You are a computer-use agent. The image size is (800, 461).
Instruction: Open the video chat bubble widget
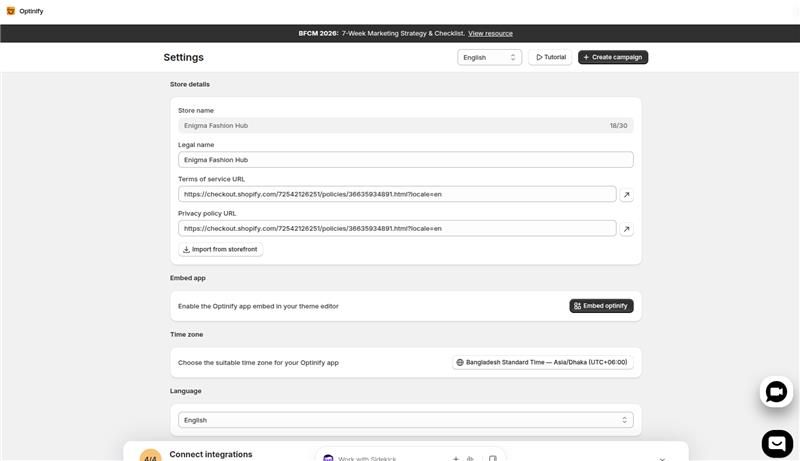(x=776, y=392)
